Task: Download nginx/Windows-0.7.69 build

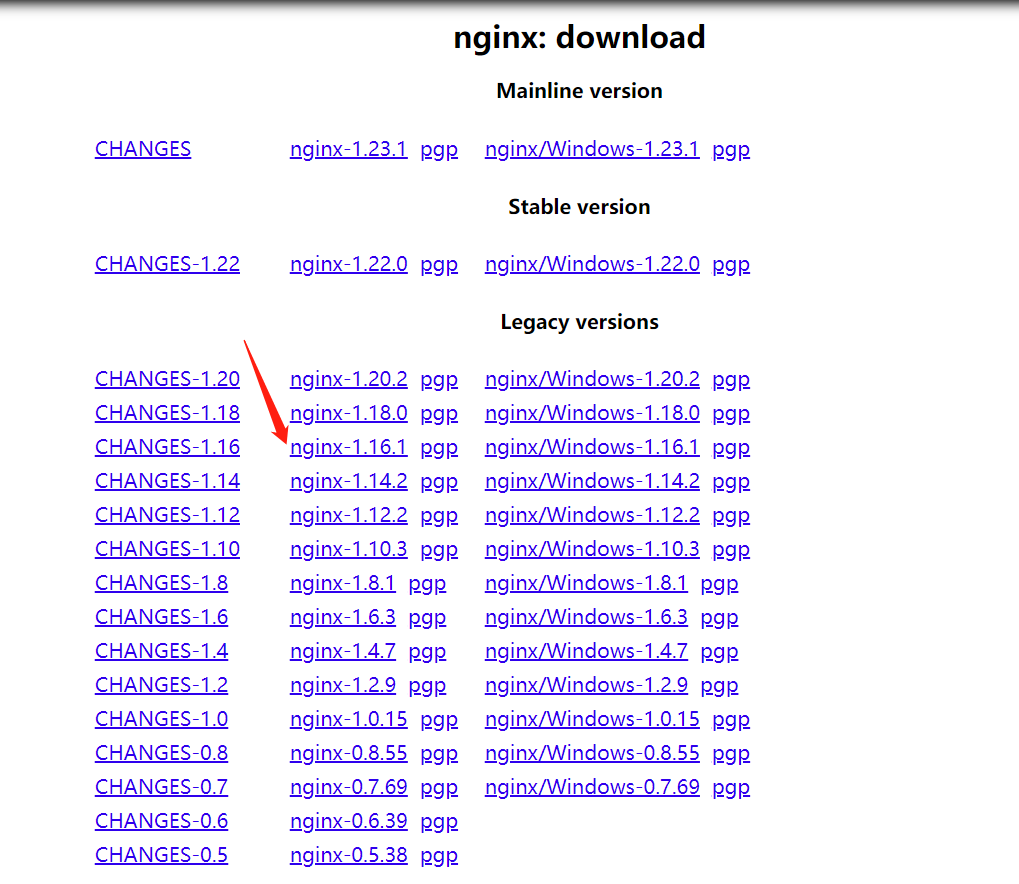Action: coord(592,786)
